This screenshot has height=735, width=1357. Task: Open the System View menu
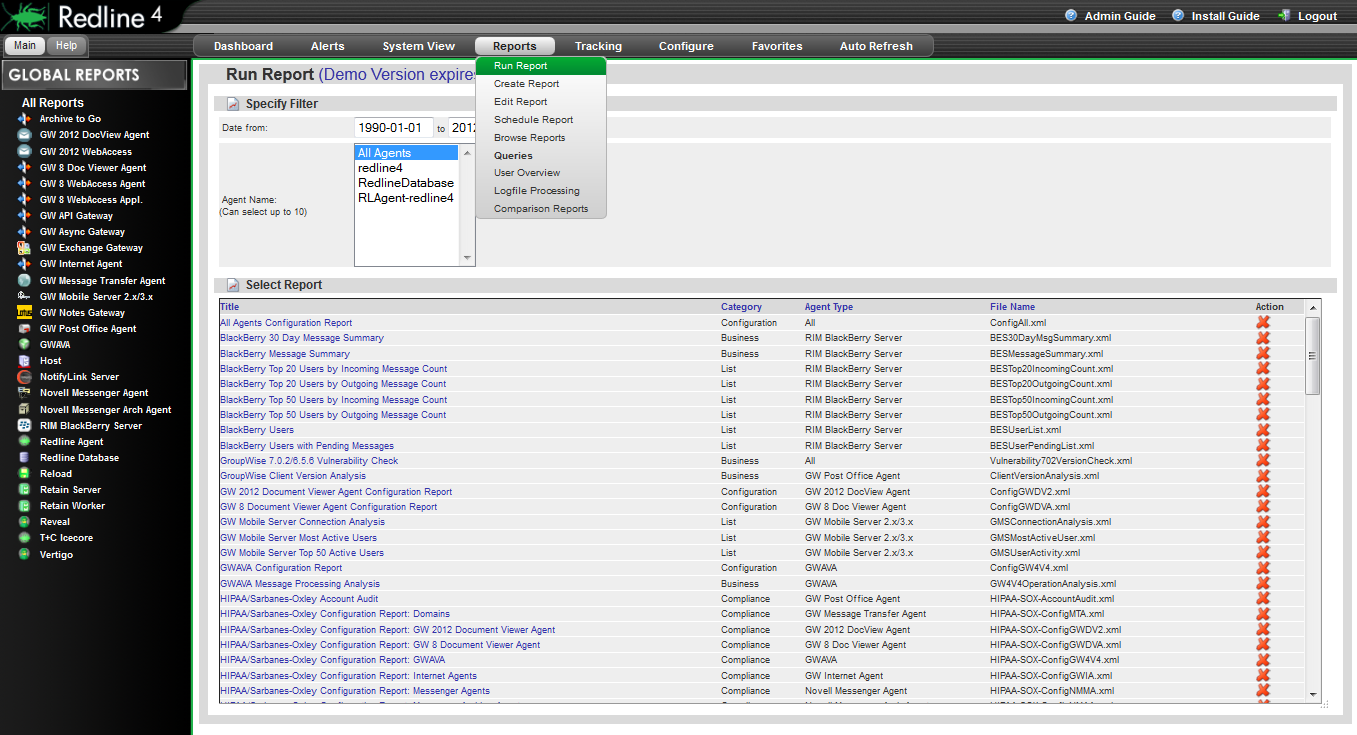click(418, 46)
